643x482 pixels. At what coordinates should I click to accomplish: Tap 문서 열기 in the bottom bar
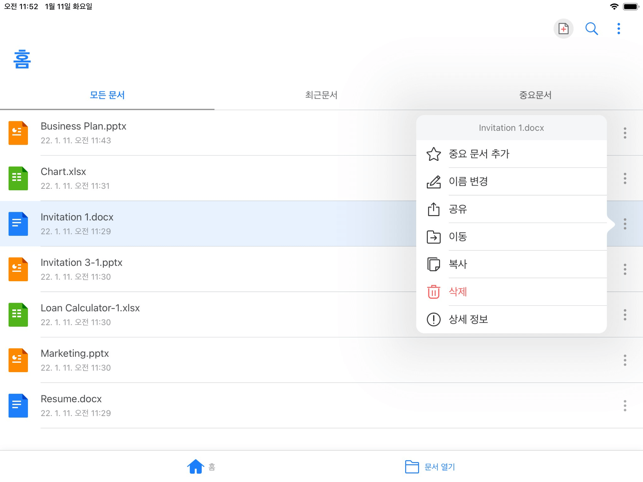pos(430,467)
